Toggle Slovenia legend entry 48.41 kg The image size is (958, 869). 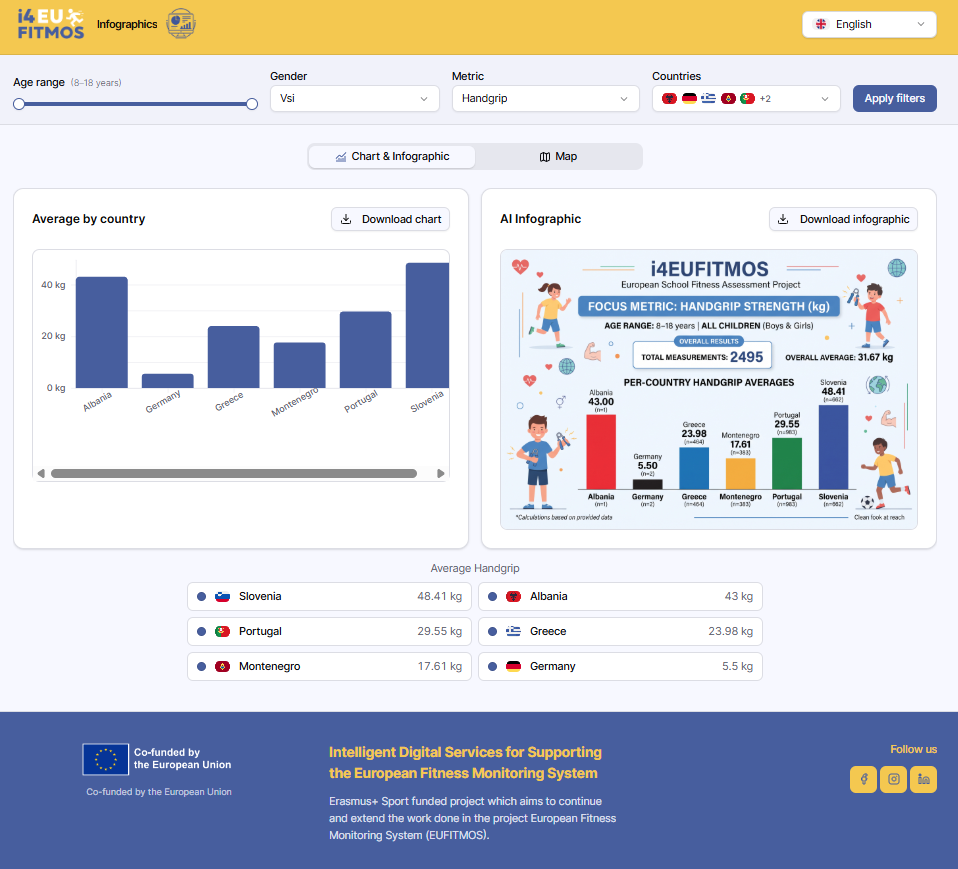(329, 596)
